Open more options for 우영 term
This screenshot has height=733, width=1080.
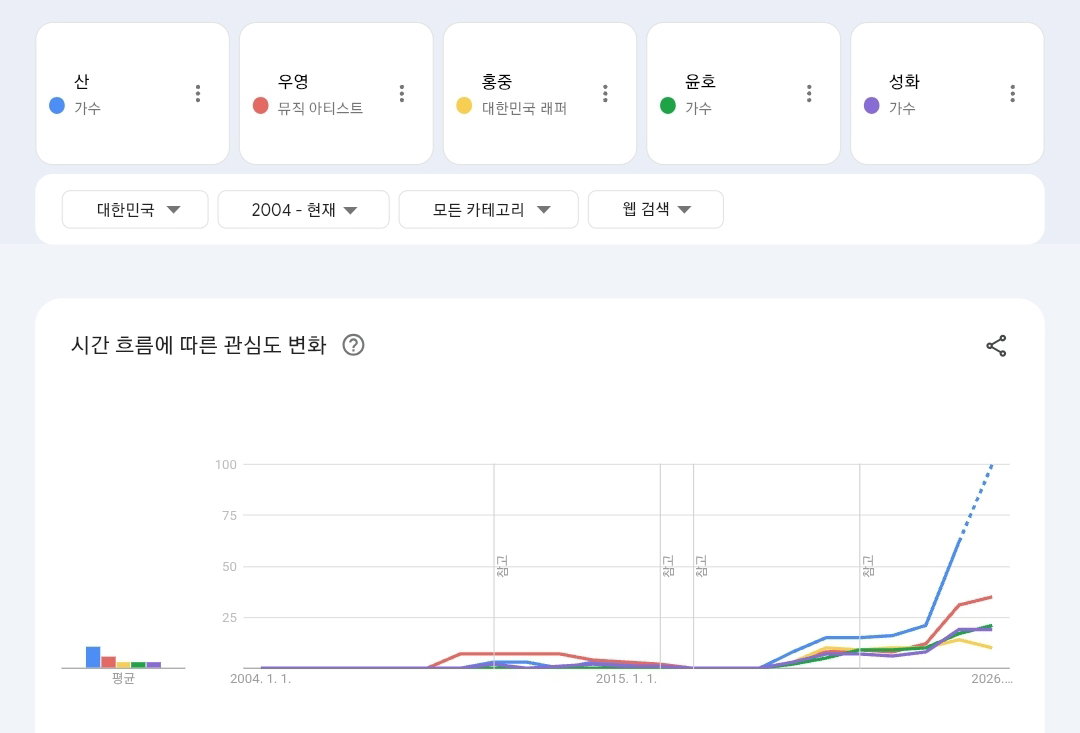point(402,94)
